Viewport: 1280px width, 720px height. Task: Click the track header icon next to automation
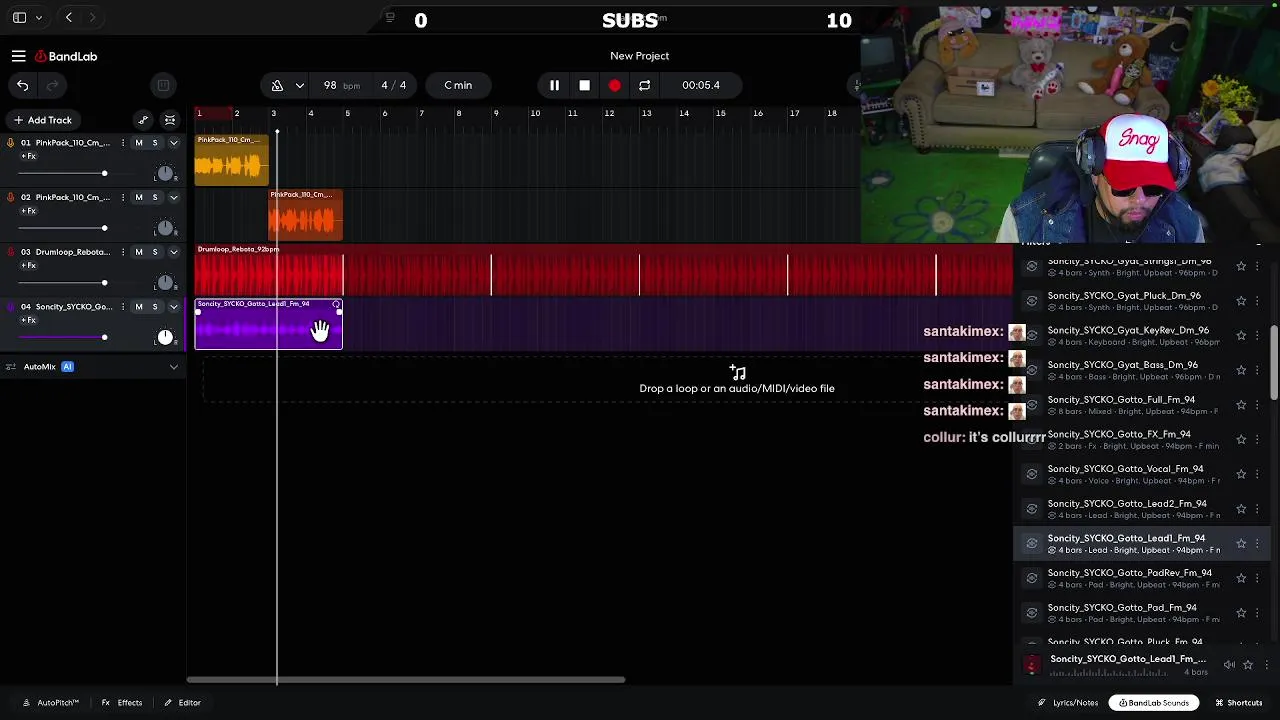pos(170,120)
